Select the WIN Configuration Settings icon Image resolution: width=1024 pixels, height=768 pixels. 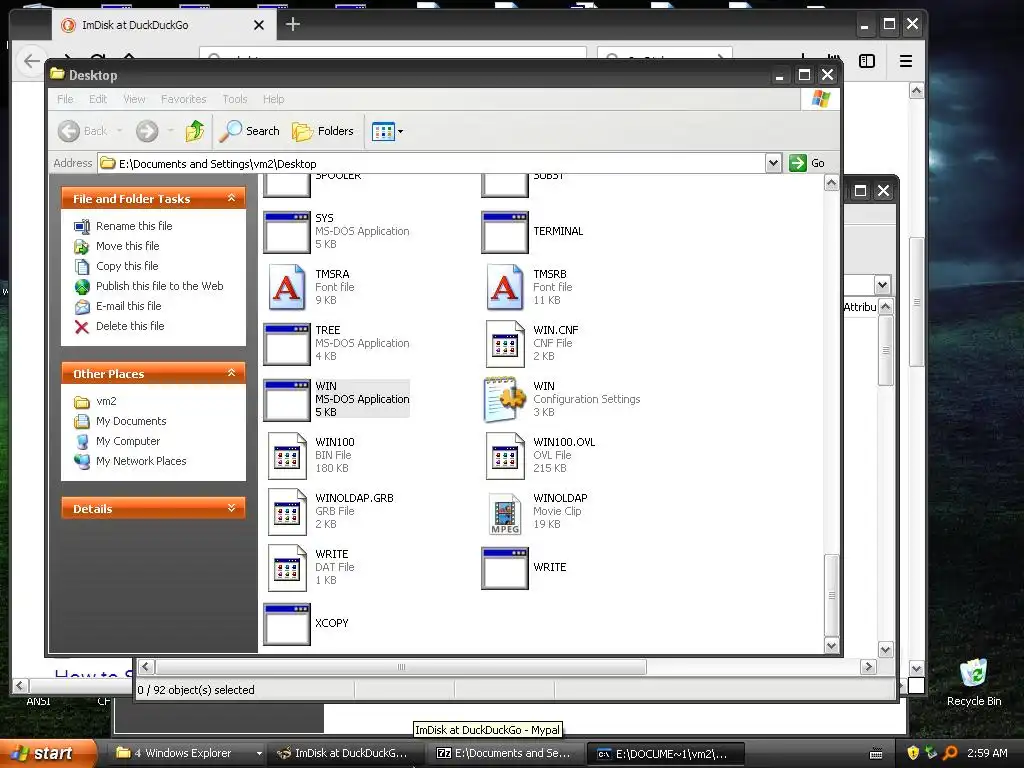505,400
